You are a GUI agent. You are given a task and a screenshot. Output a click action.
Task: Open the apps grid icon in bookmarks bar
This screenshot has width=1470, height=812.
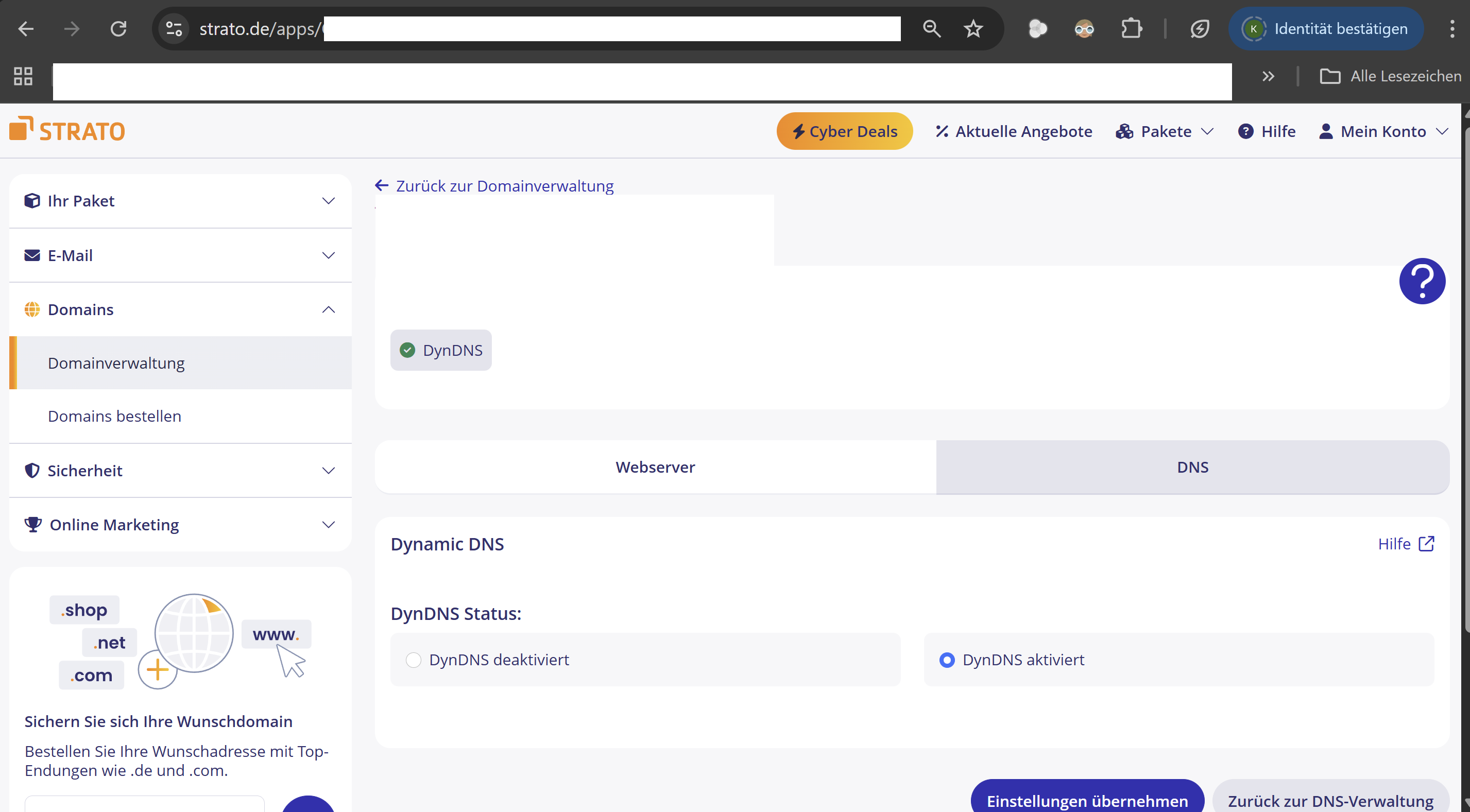(x=23, y=76)
